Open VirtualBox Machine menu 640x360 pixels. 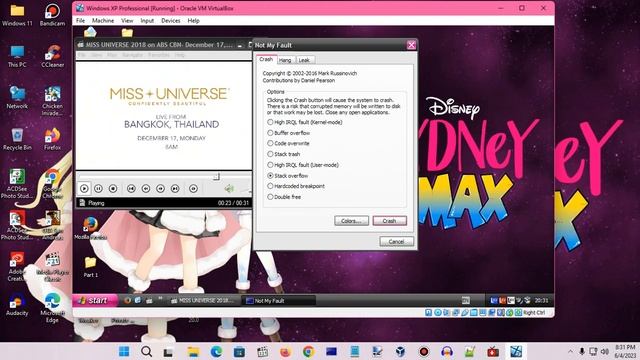pyautogui.click(x=103, y=20)
